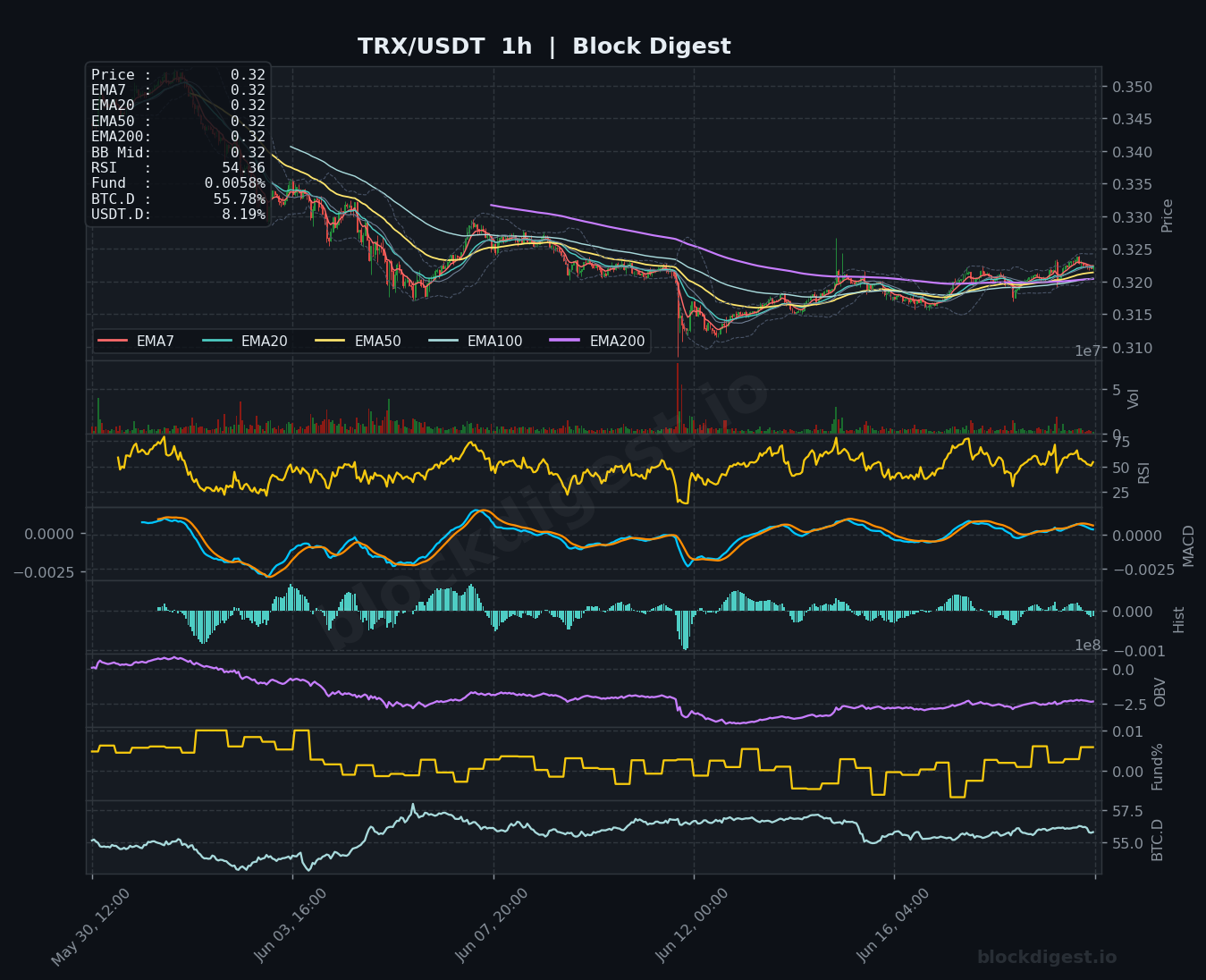Click the 0.330 price axis label
The width and height of the screenshot is (1206, 980).
[1132, 217]
